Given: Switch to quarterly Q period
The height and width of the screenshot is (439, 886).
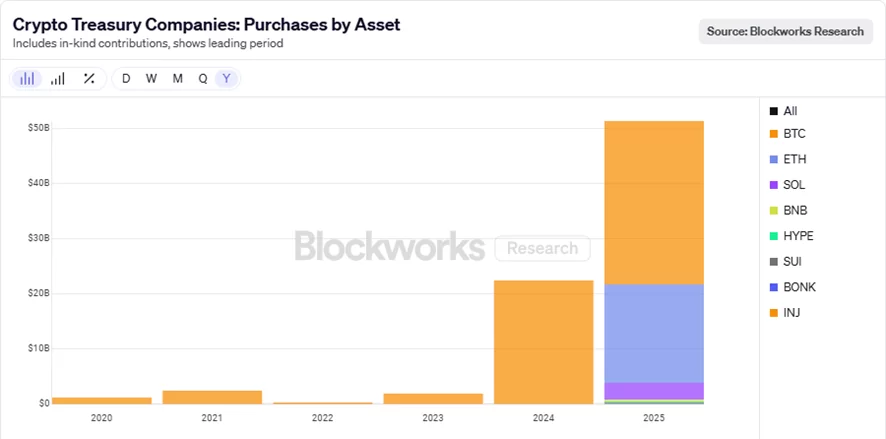Looking at the screenshot, I should [x=203, y=78].
